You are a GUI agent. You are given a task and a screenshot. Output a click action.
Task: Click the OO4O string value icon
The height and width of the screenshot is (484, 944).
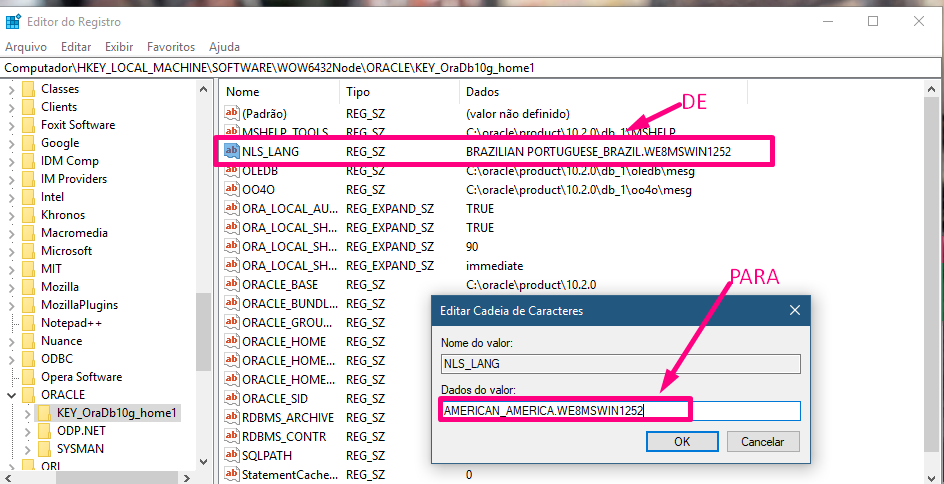(x=232, y=190)
